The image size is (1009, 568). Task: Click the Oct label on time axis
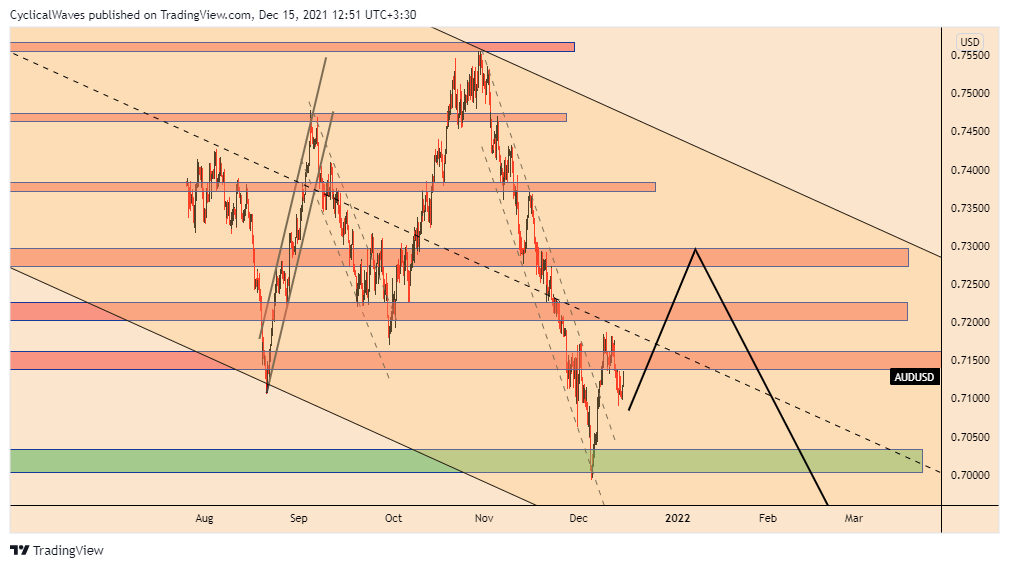[x=393, y=518]
